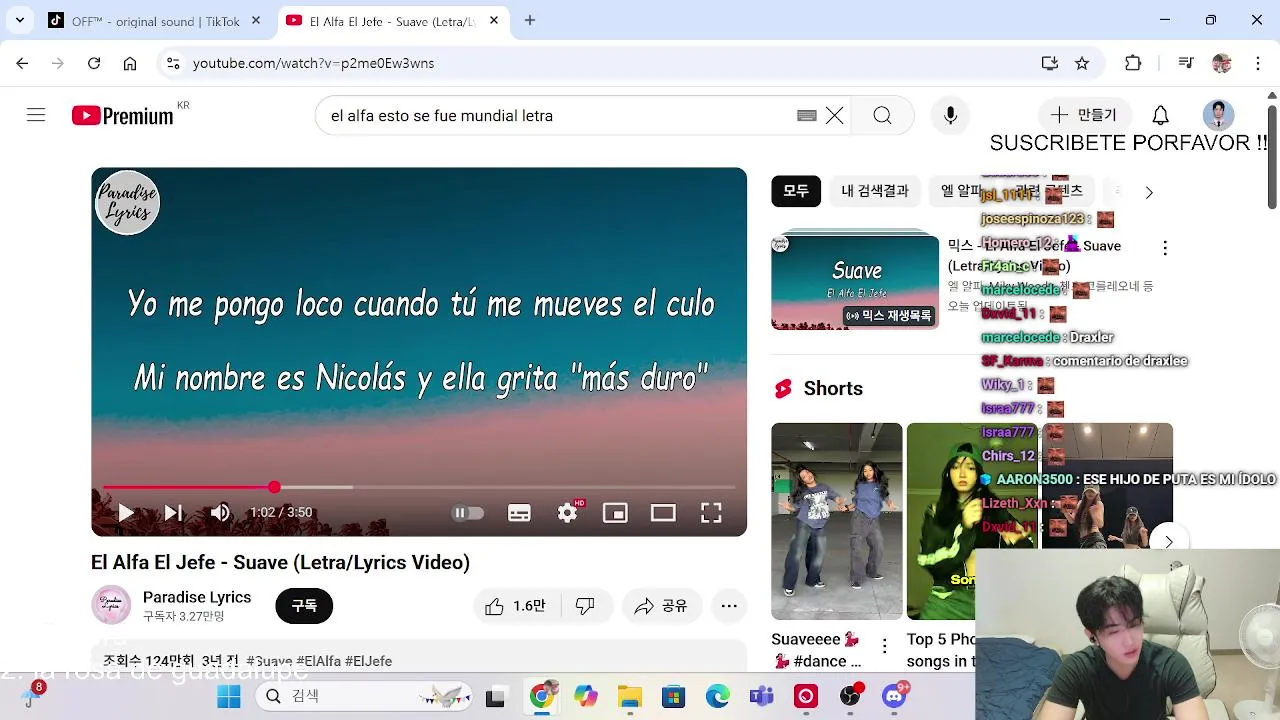
Task: Open the Suaveeee Short title
Action: pos(816,650)
